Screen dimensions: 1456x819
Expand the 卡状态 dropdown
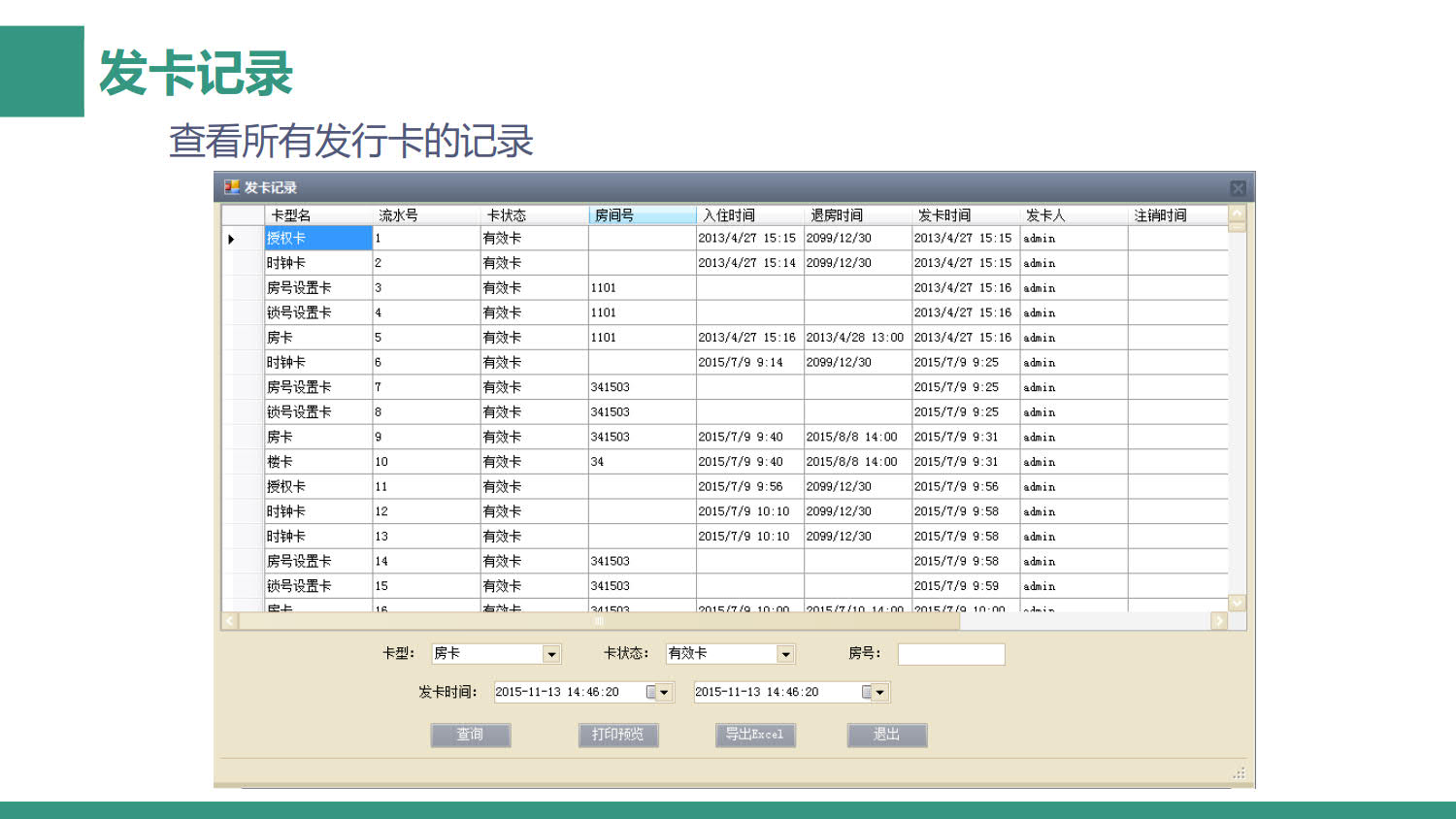785,654
